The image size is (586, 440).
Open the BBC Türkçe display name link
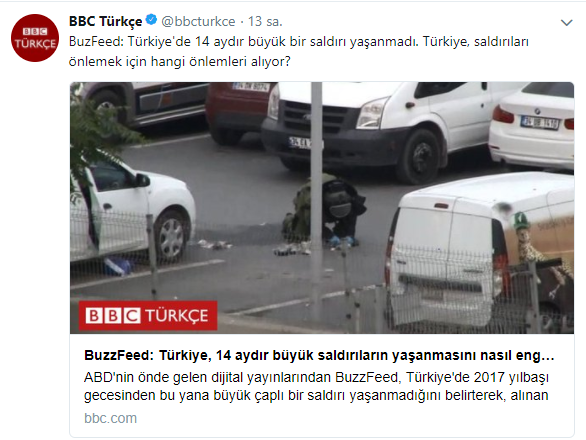click(x=105, y=21)
